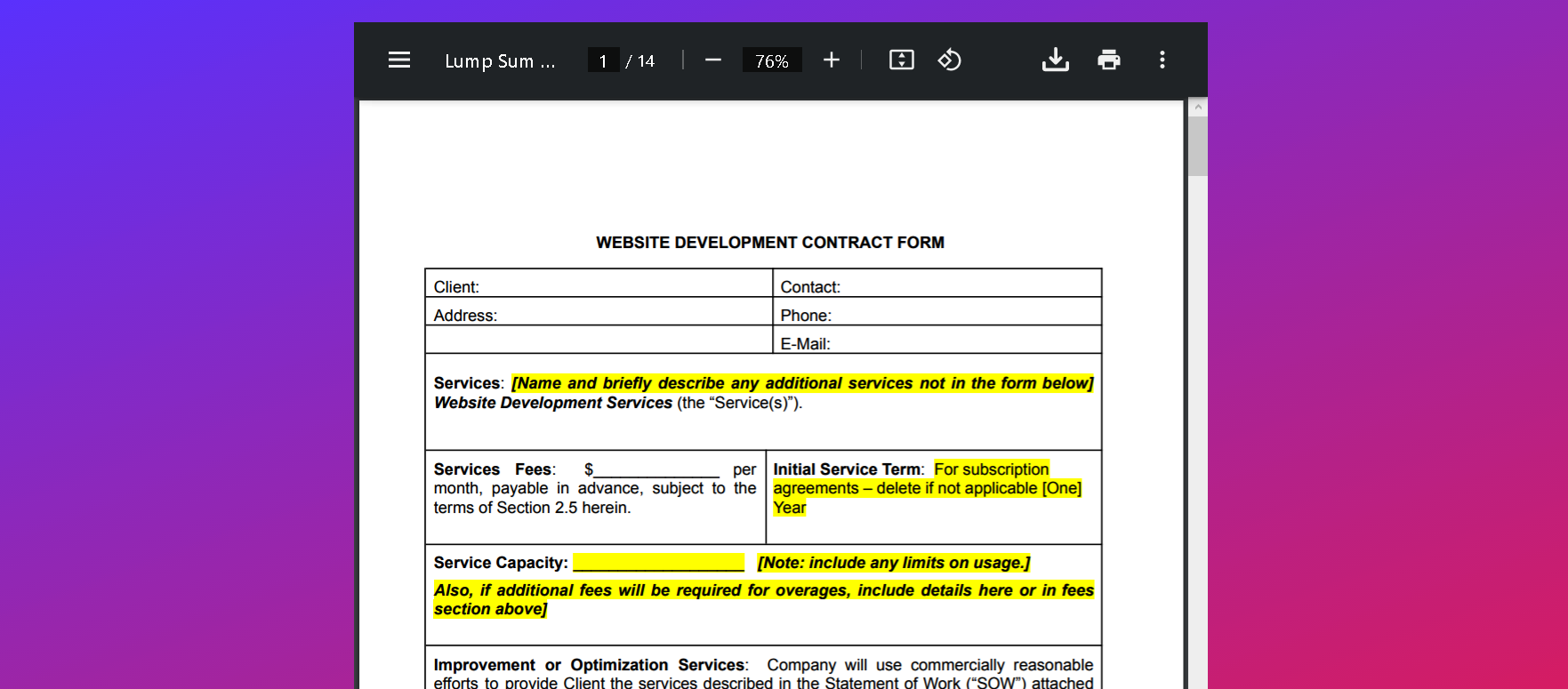
Task: Click the bold Services: label
Action: click(469, 383)
